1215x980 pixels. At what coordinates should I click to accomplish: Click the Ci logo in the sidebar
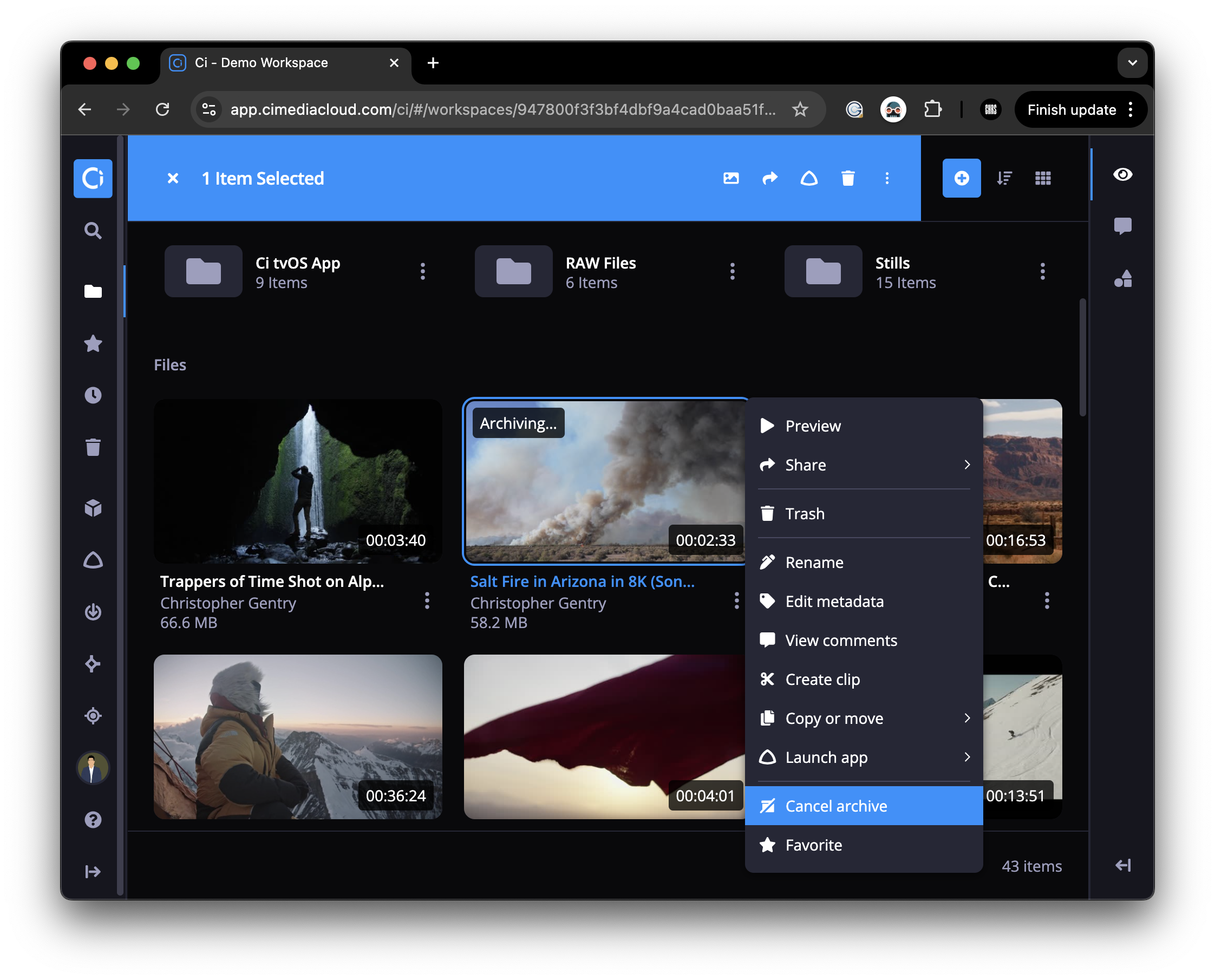pyautogui.click(x=93, y=178)
